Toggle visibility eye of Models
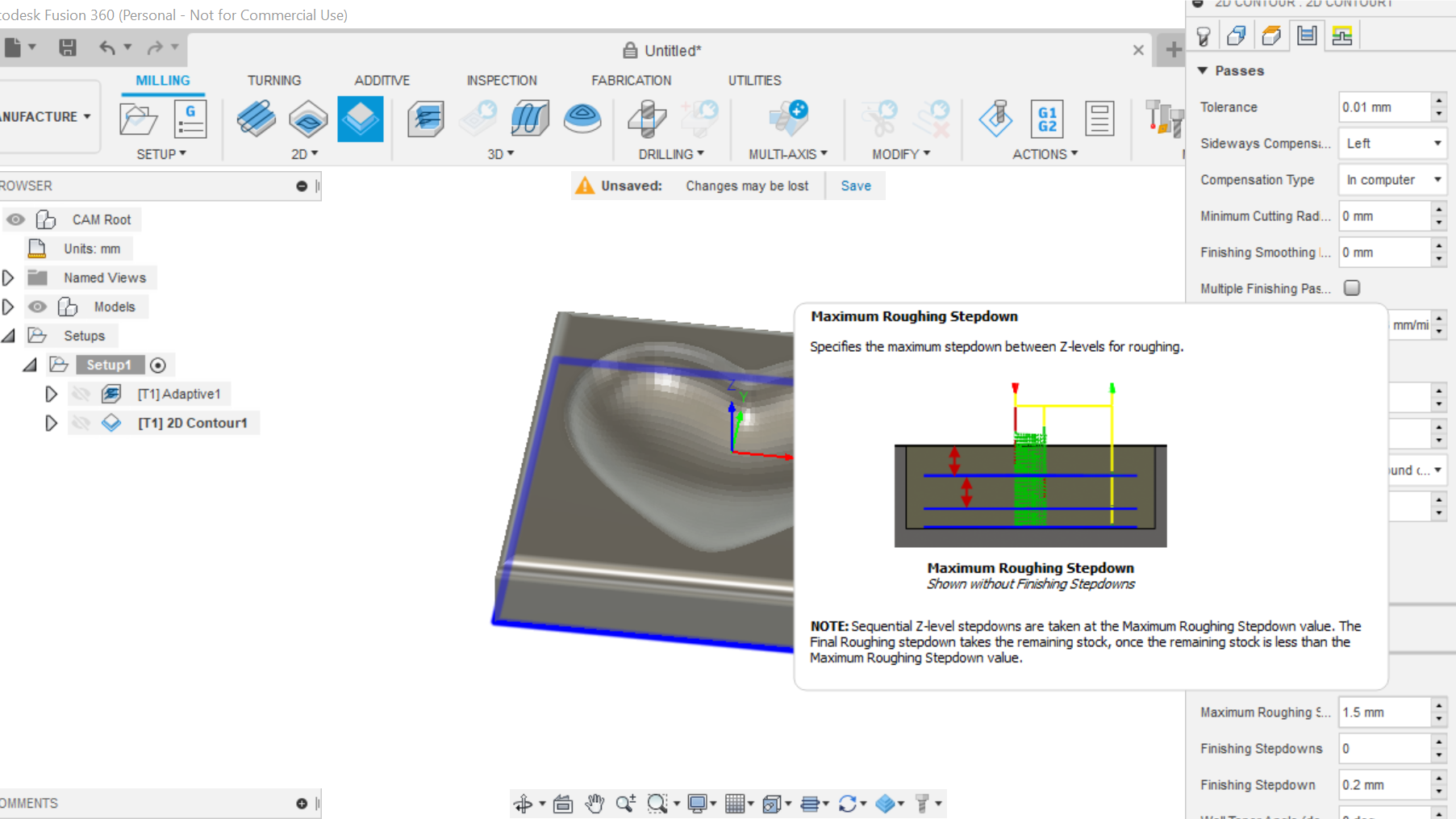Screen dimensions: 1456x819 pos(37,307)
